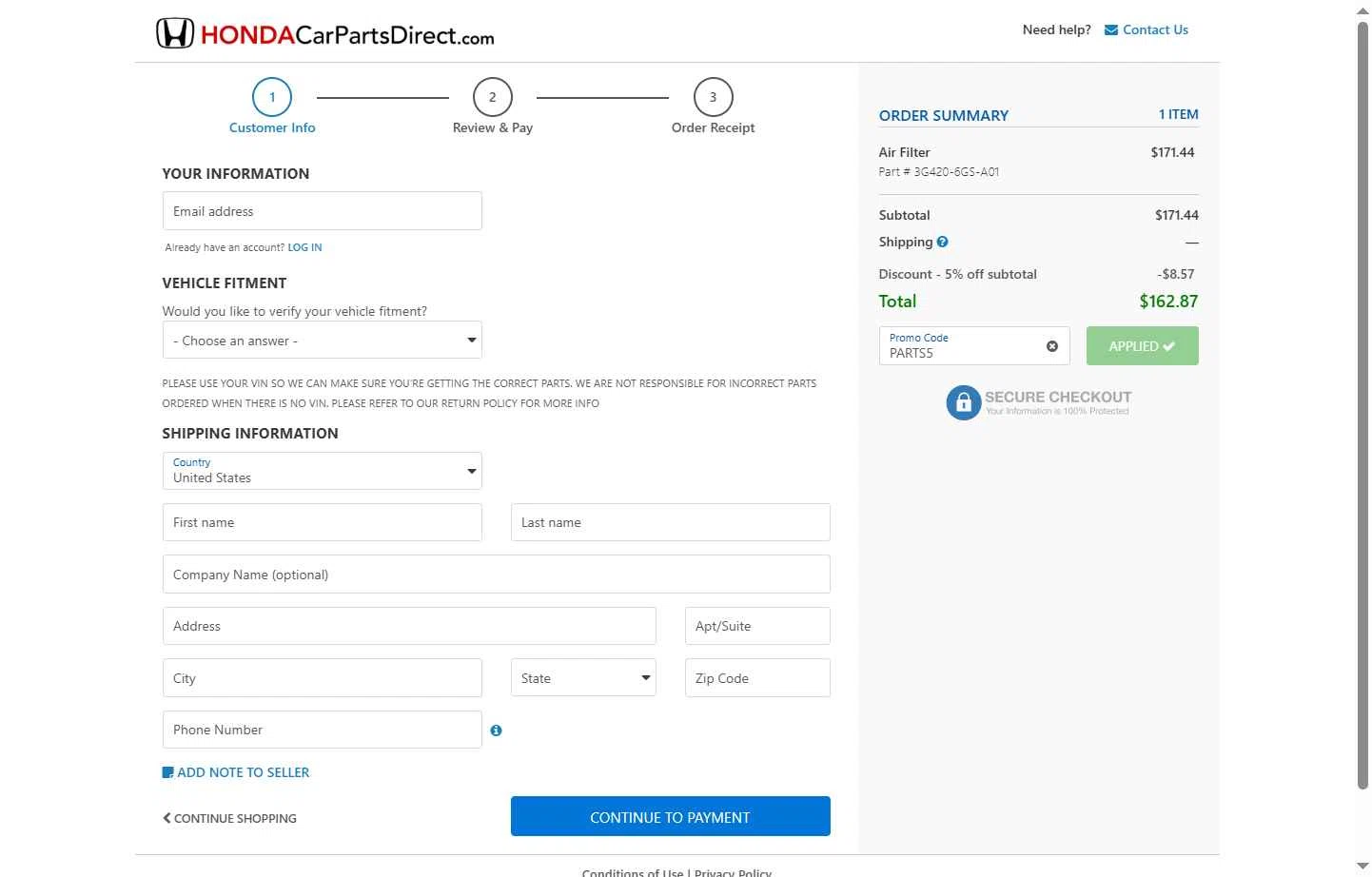This screenshot has height=877, width=1372.
Task: Select the Order Receipt step
Action: click(x=713, y=107)
